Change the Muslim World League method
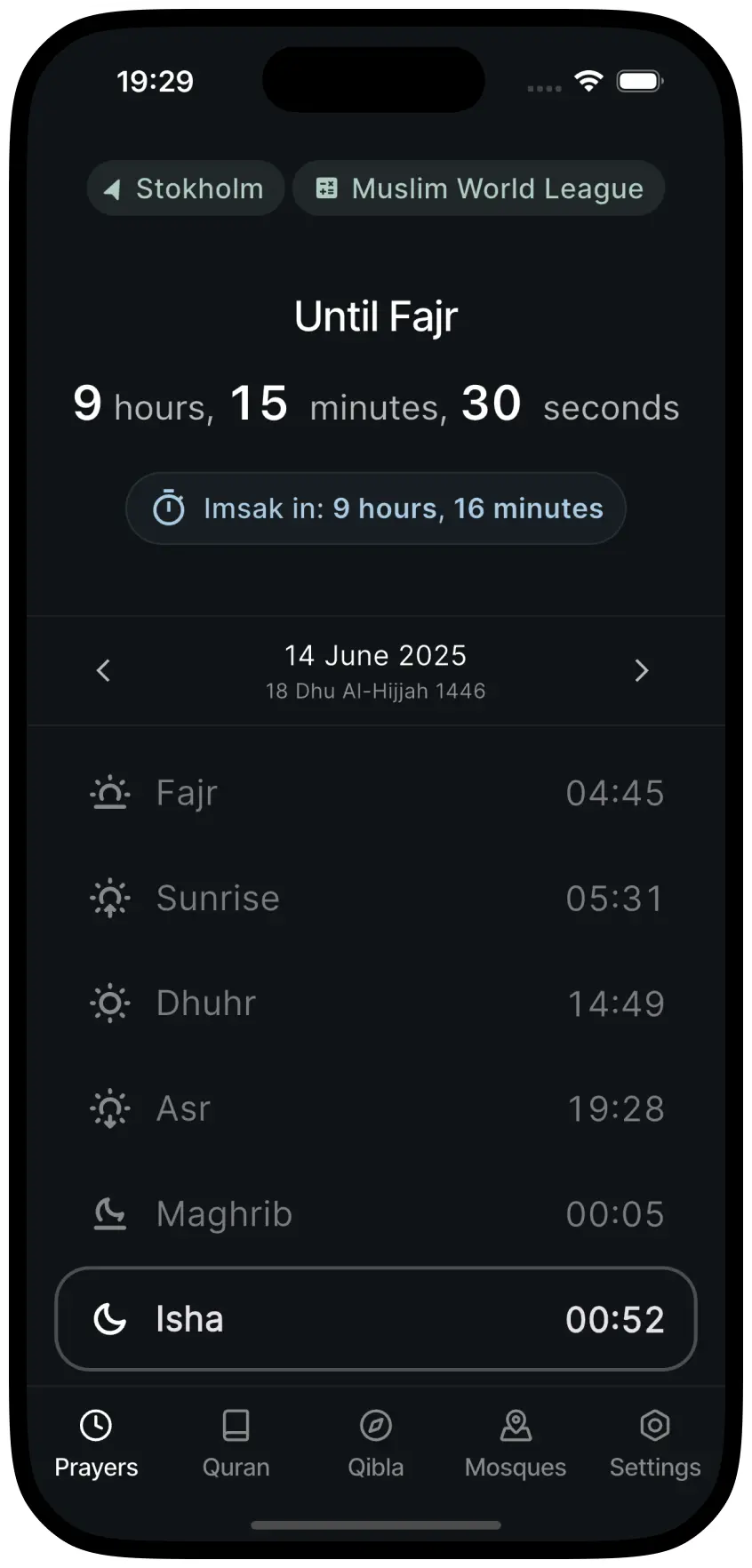 click(x=479, y=188)
